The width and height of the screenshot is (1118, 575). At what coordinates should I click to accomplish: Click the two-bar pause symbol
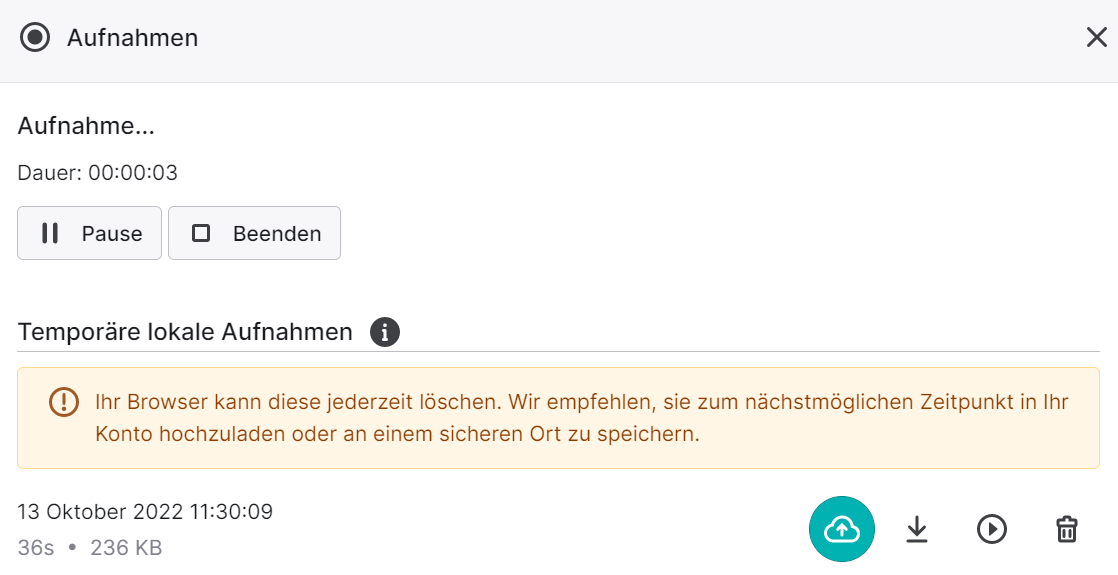pos(50,233)
